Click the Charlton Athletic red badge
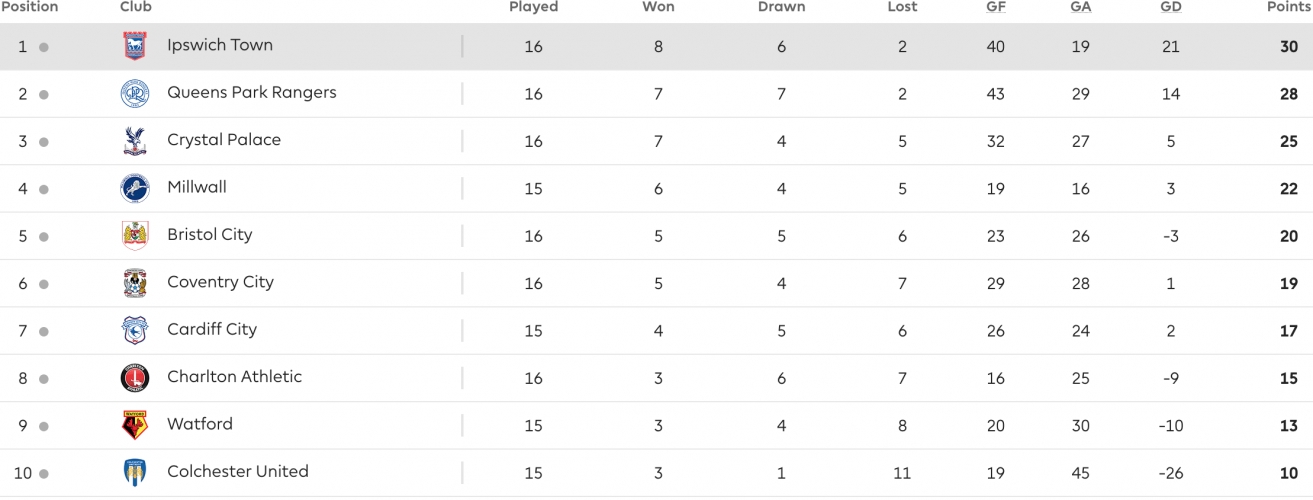Image resolution: width=1313 pixels, height=500 pixels. pos(134,378)
